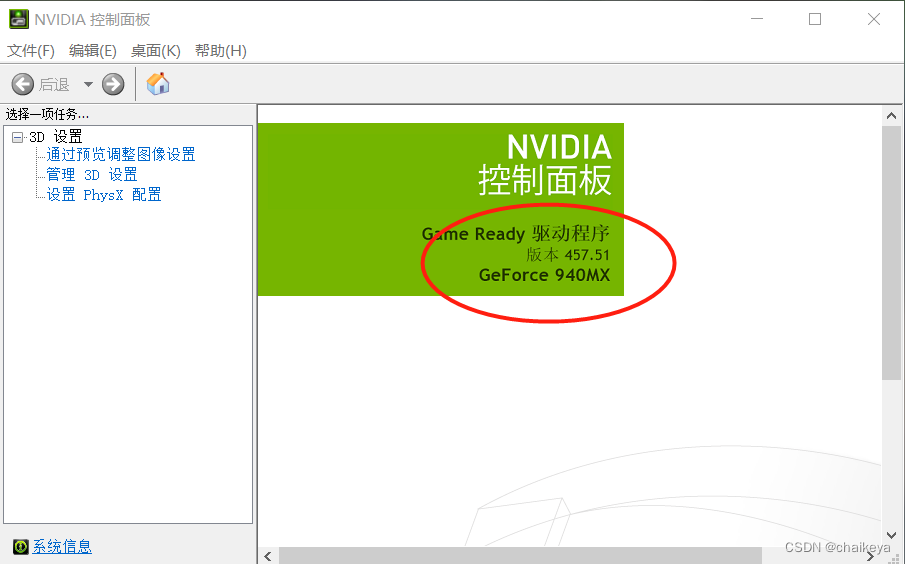Open the 系统信息 link
Viewport: 905px width, 564px height.
(x=62, y=546)
